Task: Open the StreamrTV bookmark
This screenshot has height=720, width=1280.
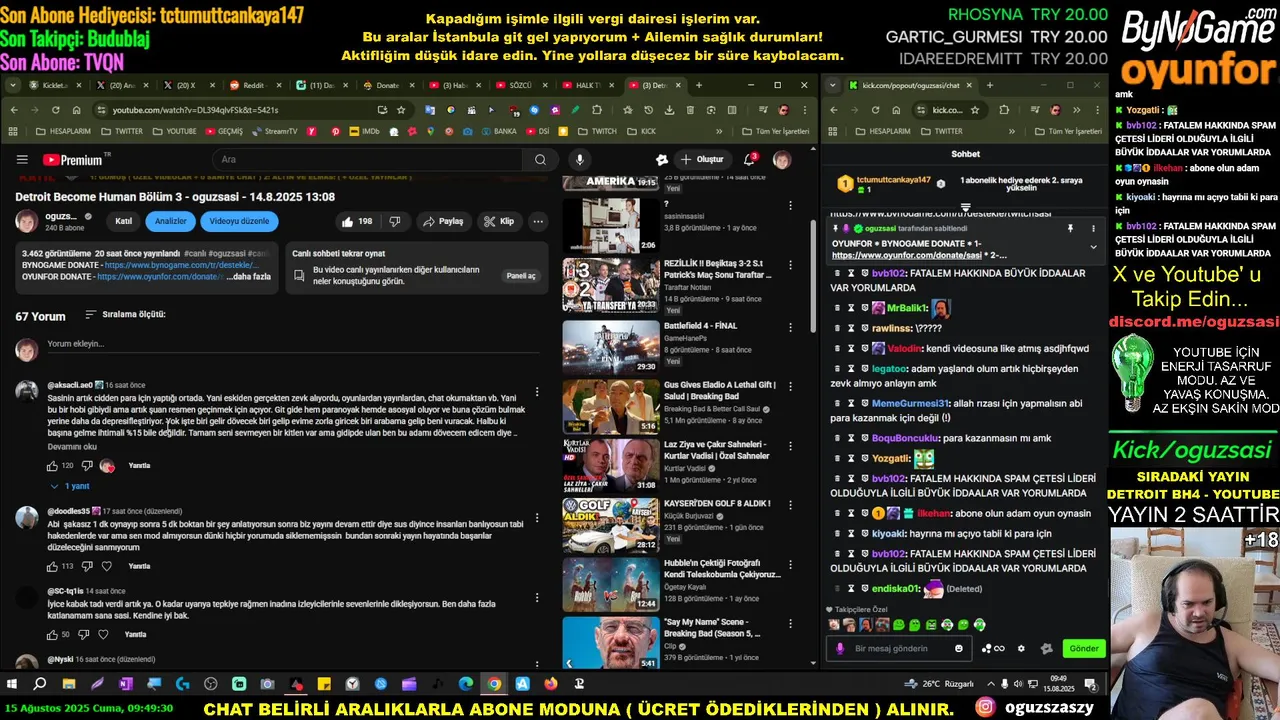Action: pos(275,131)
